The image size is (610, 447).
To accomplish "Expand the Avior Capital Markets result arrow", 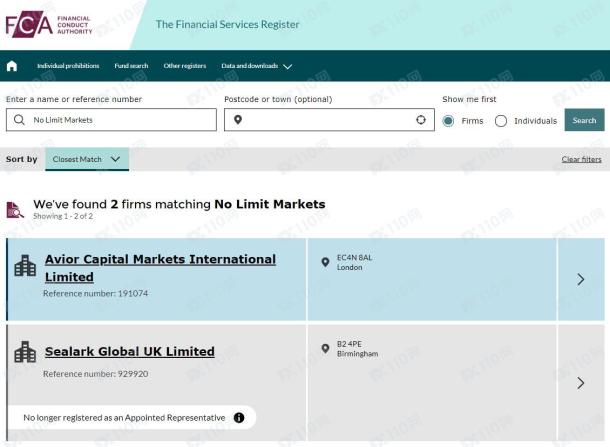I will click(x=581, y=280).
